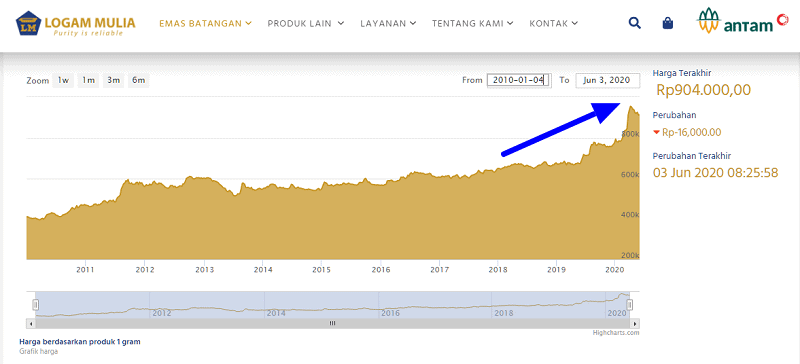Open the search magnifier icon
The height and width of the screenshot is (364, 800).
pyautogui.click(x=634, y=23)
